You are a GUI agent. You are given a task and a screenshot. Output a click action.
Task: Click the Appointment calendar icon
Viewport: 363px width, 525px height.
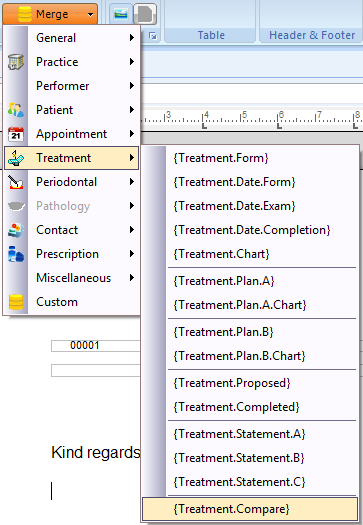tap(16, 134)
